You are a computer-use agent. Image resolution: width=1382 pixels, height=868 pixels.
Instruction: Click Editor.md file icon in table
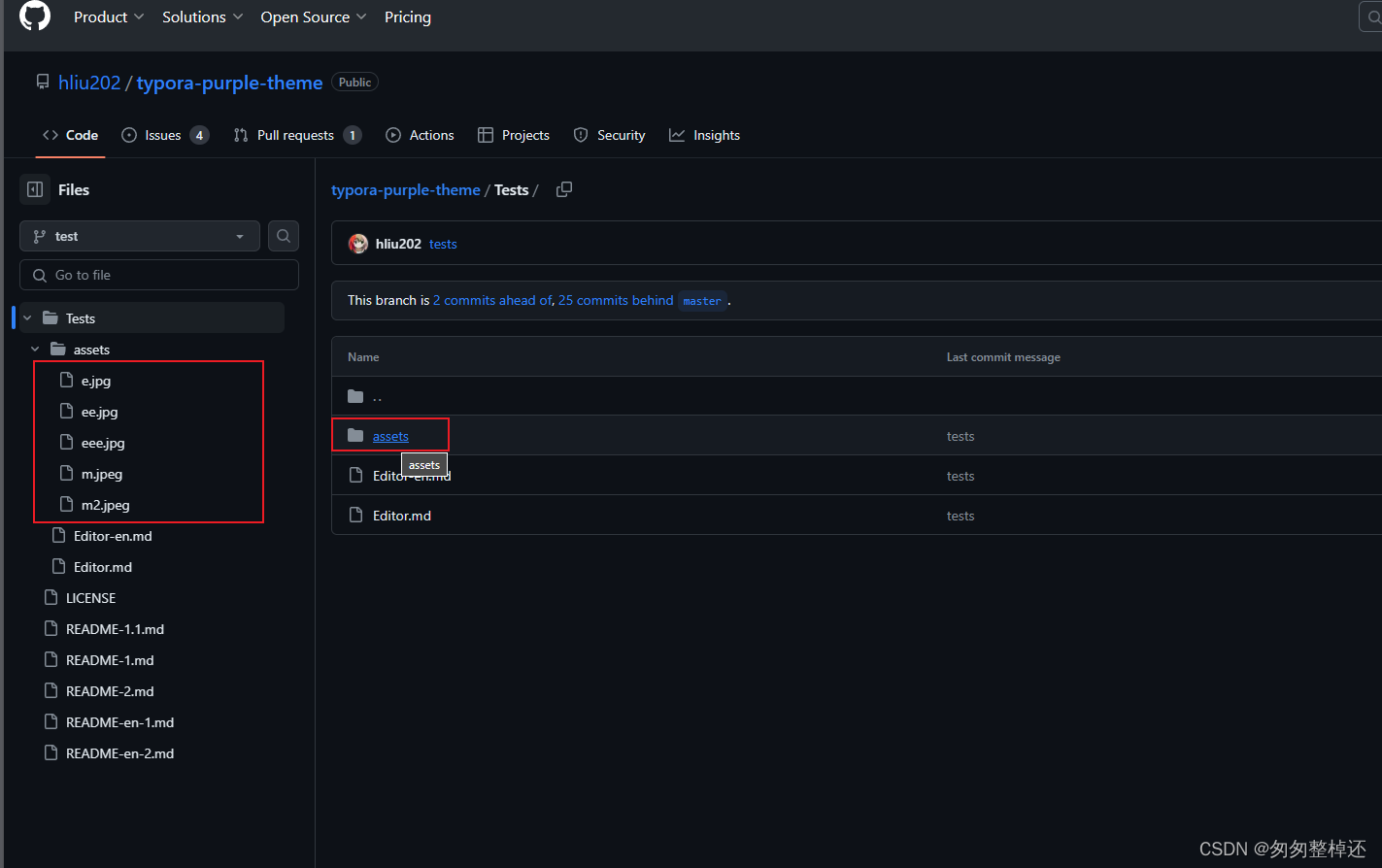[x=355, y=515]
